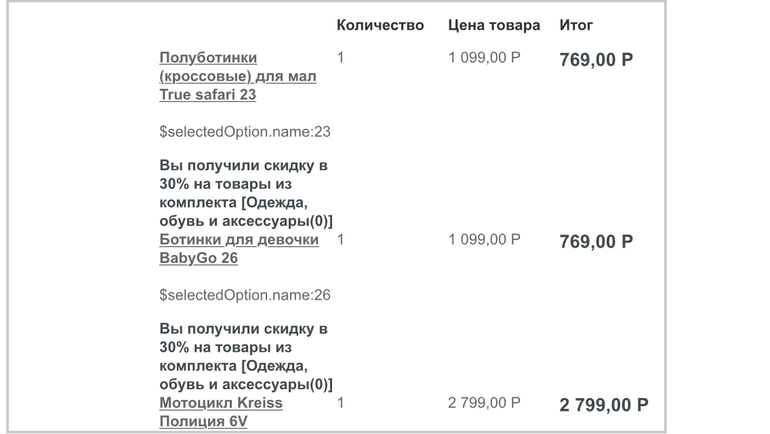Click the empty header cell above product names
This screenshot has width=770, height=434.
point(240,25)
